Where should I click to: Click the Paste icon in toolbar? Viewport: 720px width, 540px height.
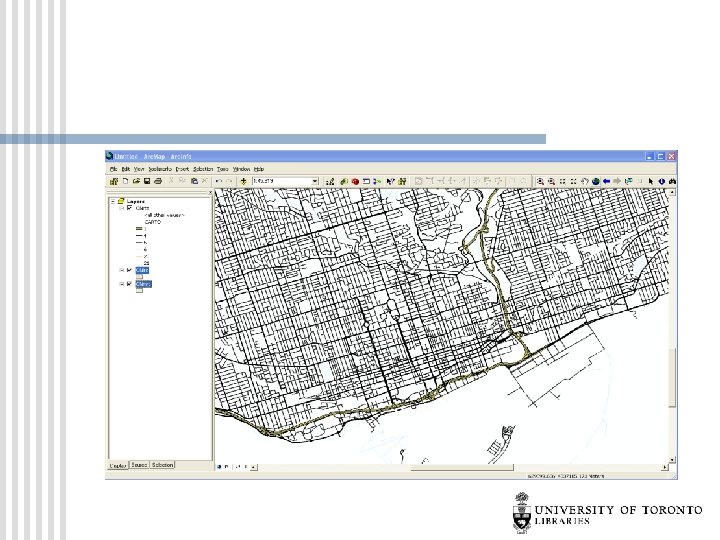click(x=194, y=181)
